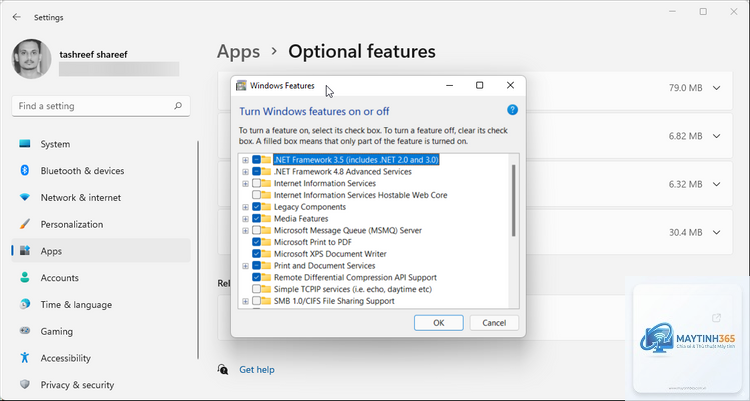Screen dimensions: 750x401
Task: Select the Apps sidebar icon
Action: [x=24, y=251]
